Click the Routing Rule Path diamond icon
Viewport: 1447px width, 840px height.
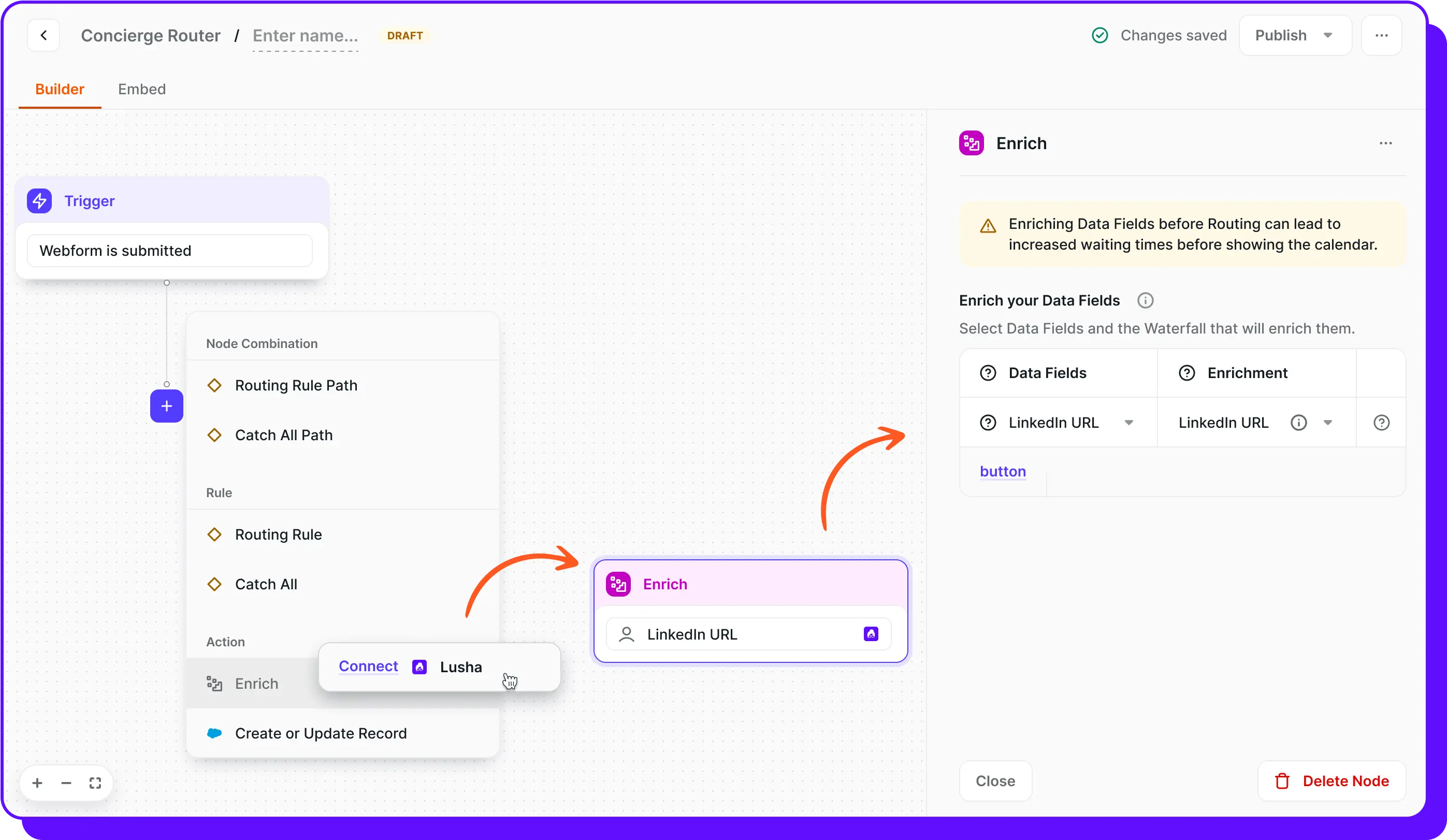(214, 385)
